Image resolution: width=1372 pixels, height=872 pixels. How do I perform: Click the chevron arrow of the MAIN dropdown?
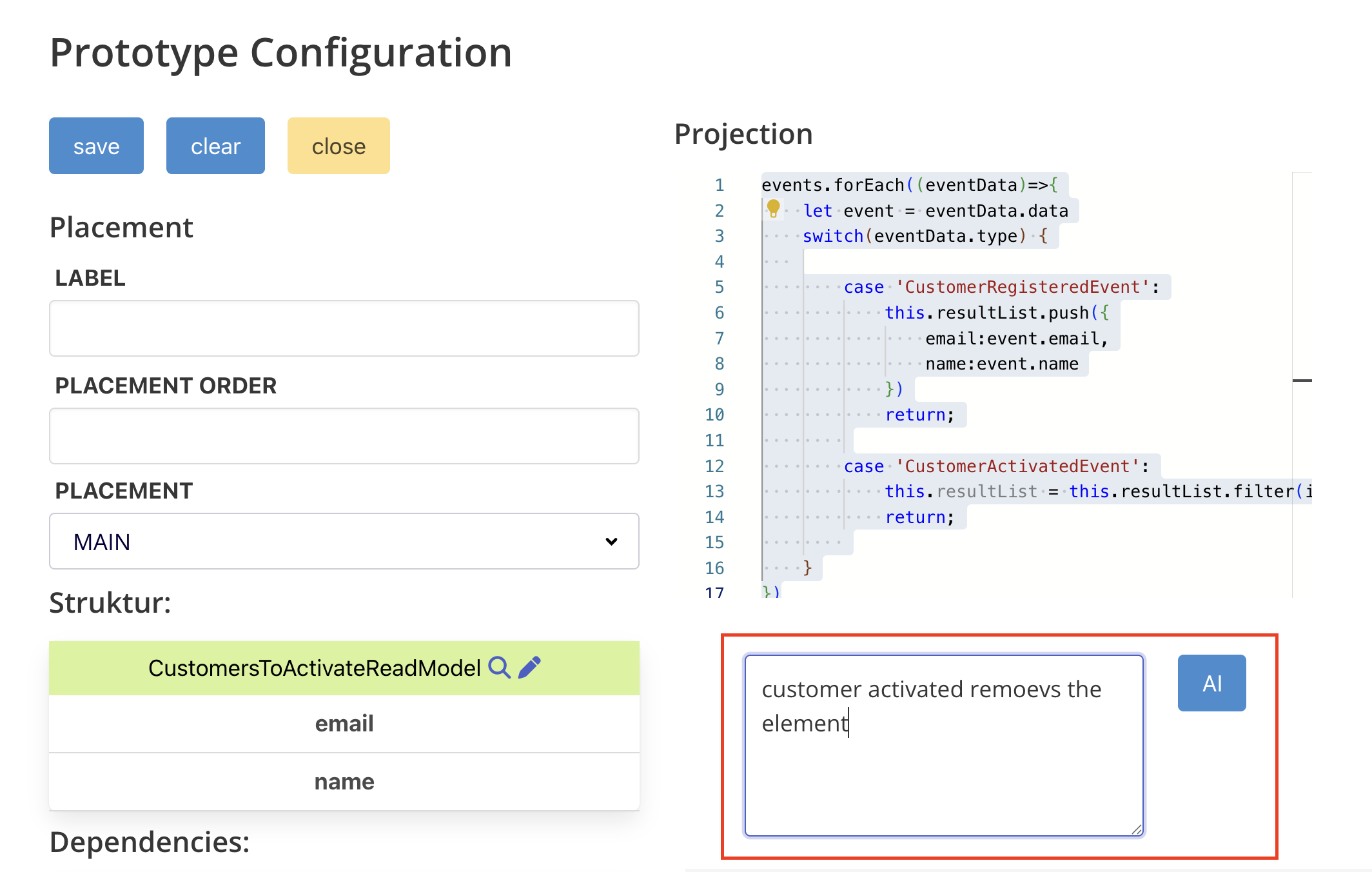611,542
